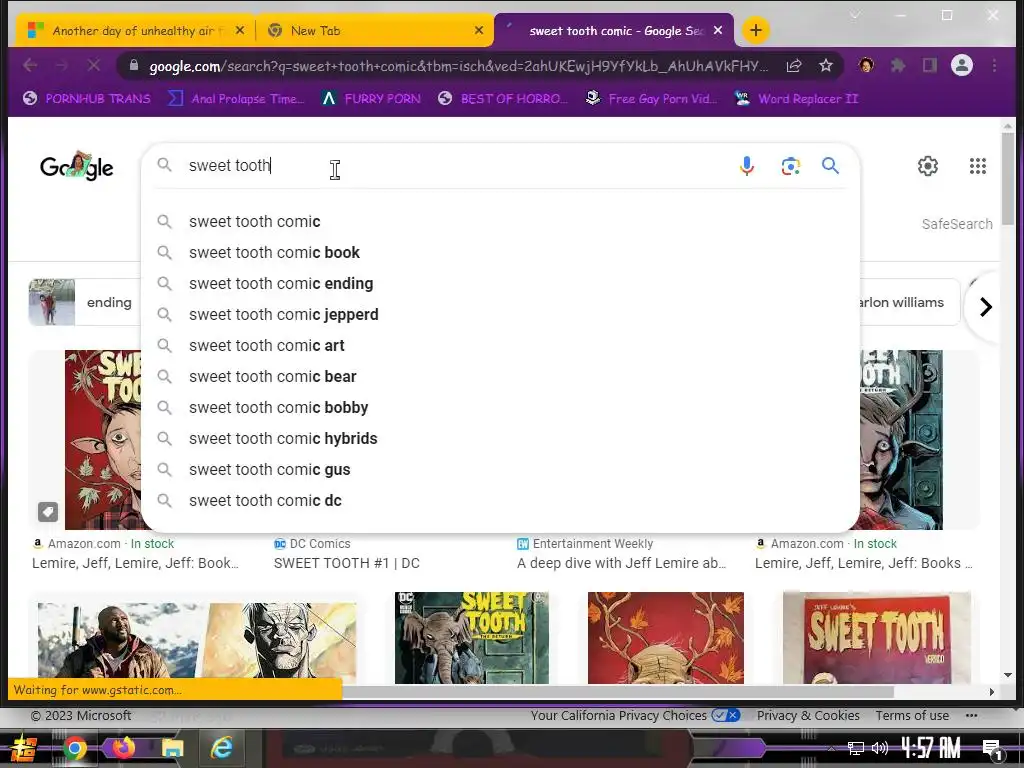1024x768 pixels.
Task: Open more footer options ellipsis
Action: point(971,716)
